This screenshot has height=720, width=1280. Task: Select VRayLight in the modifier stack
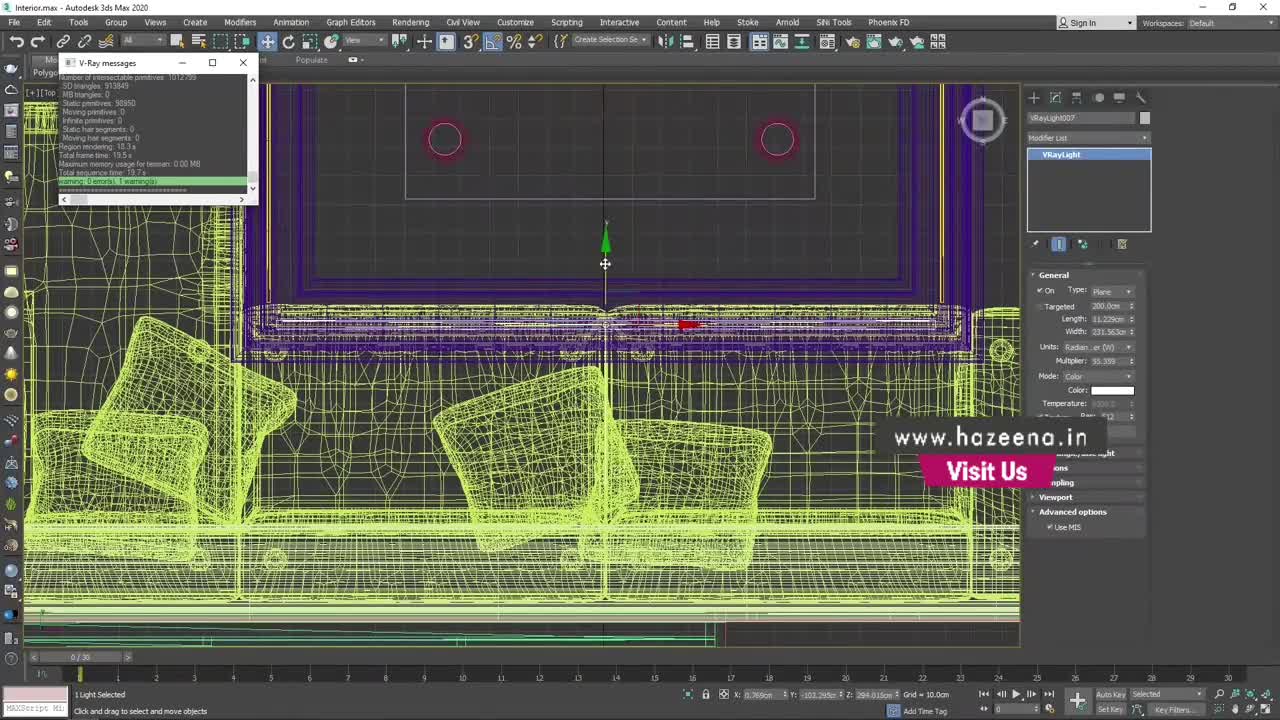(x=1089, y=155)
